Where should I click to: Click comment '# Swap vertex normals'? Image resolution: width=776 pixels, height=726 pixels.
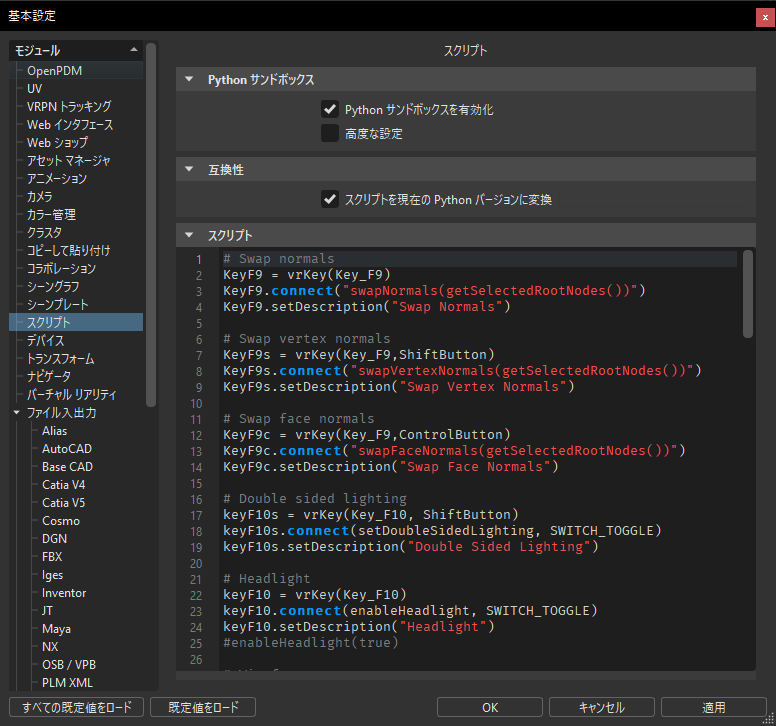tap(307, 339)
